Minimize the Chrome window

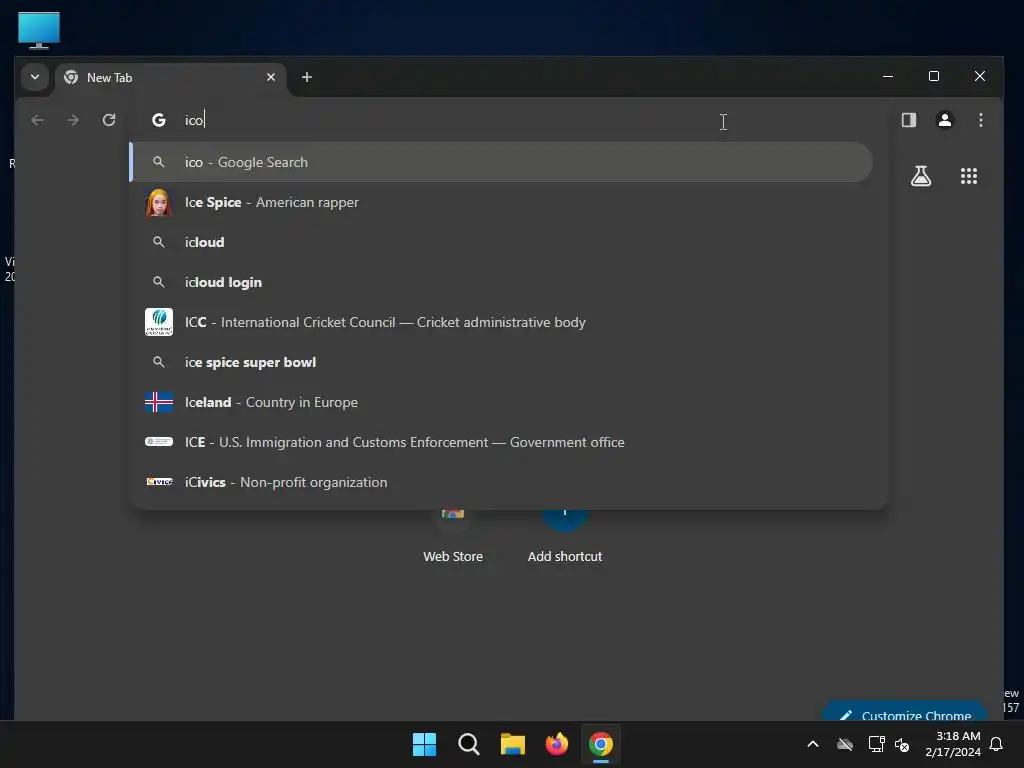888,76
